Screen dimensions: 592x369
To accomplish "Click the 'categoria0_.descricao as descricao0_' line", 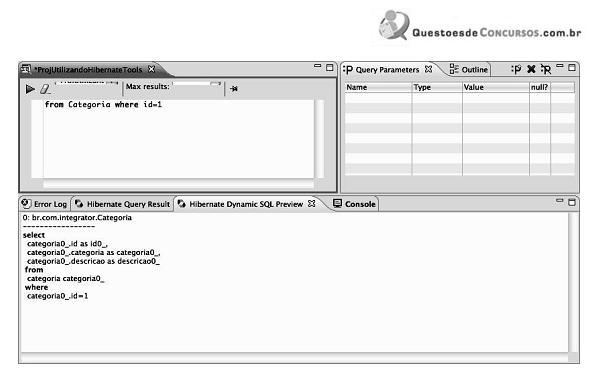I will click(x=93, y=261).
